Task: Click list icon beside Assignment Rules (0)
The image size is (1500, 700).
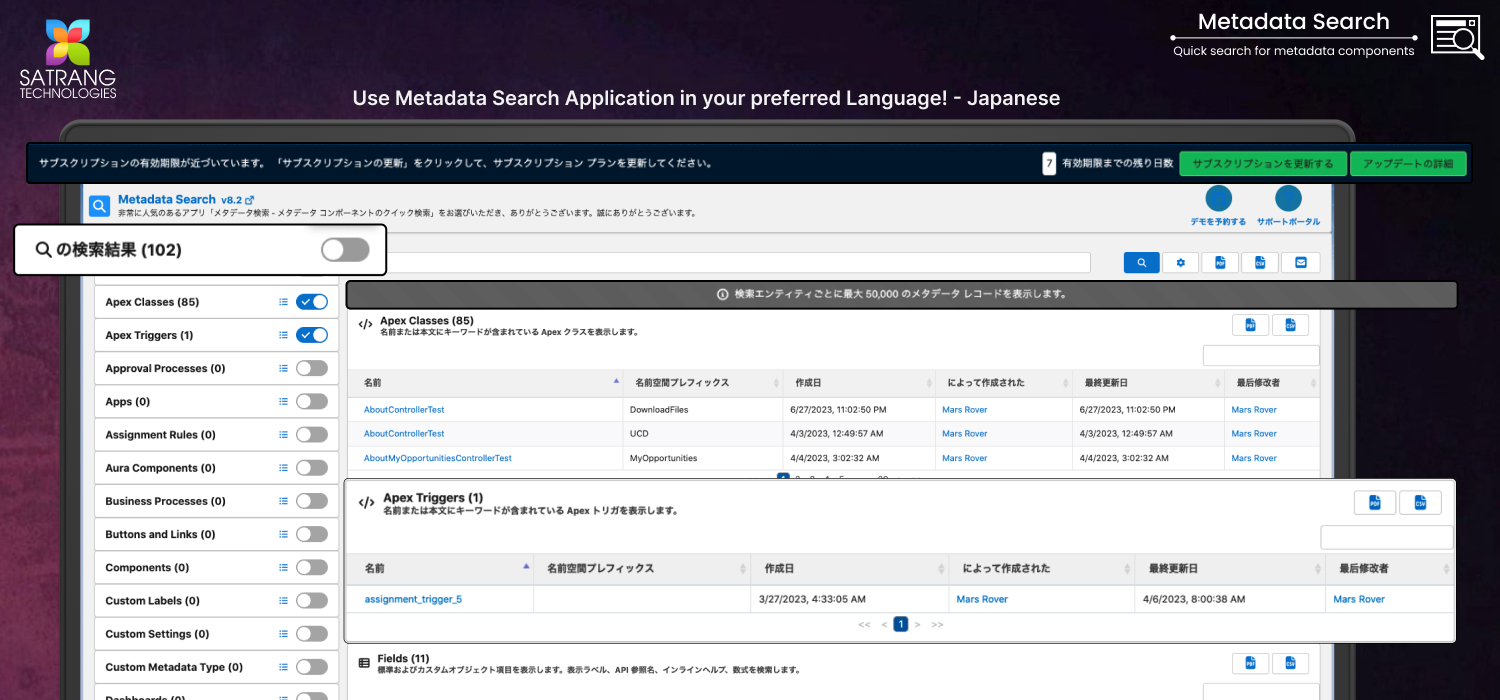Action: tap(284, 435)
